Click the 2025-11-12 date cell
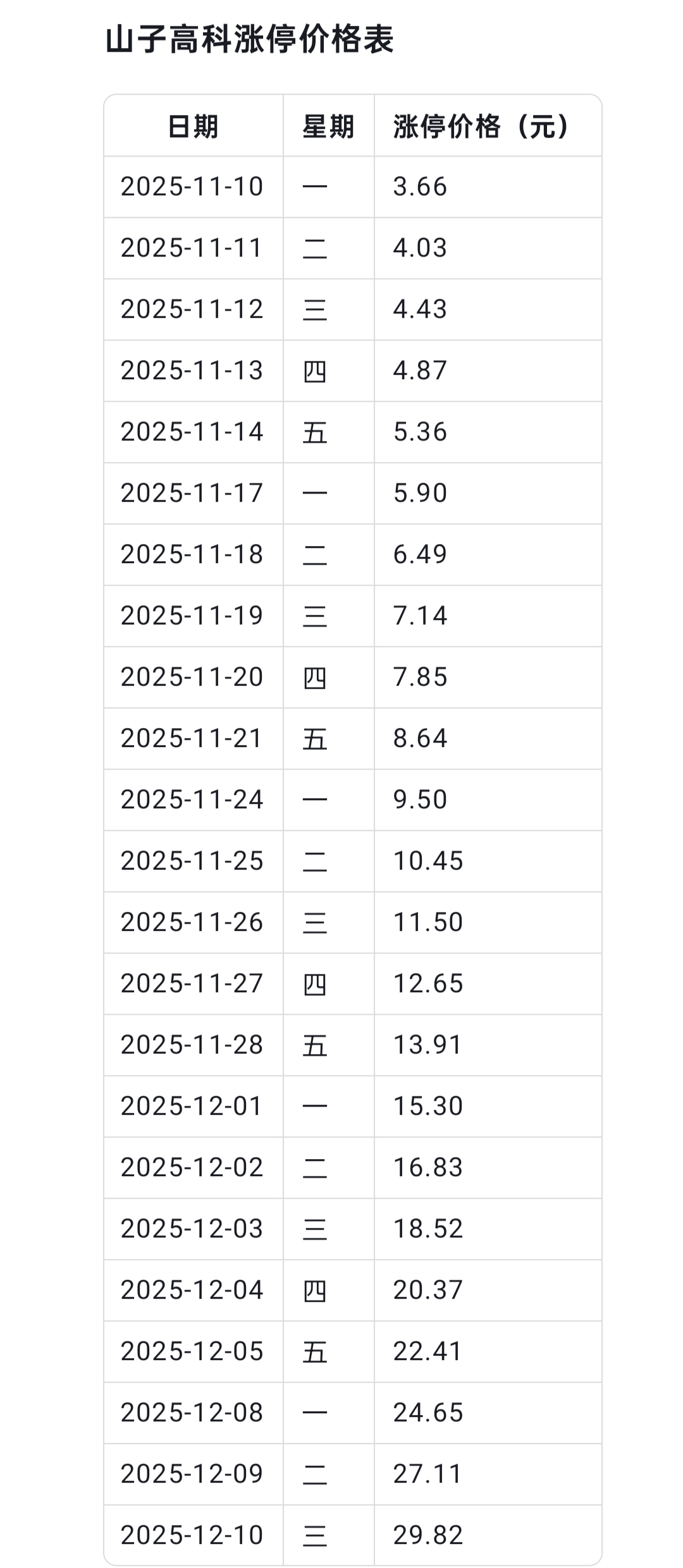 (192, 309)
